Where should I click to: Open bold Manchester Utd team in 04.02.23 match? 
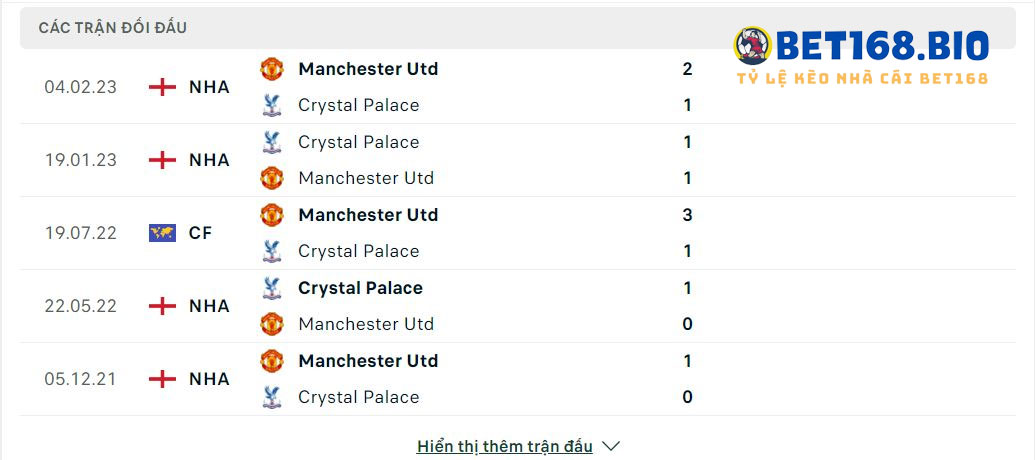[368, 69]
